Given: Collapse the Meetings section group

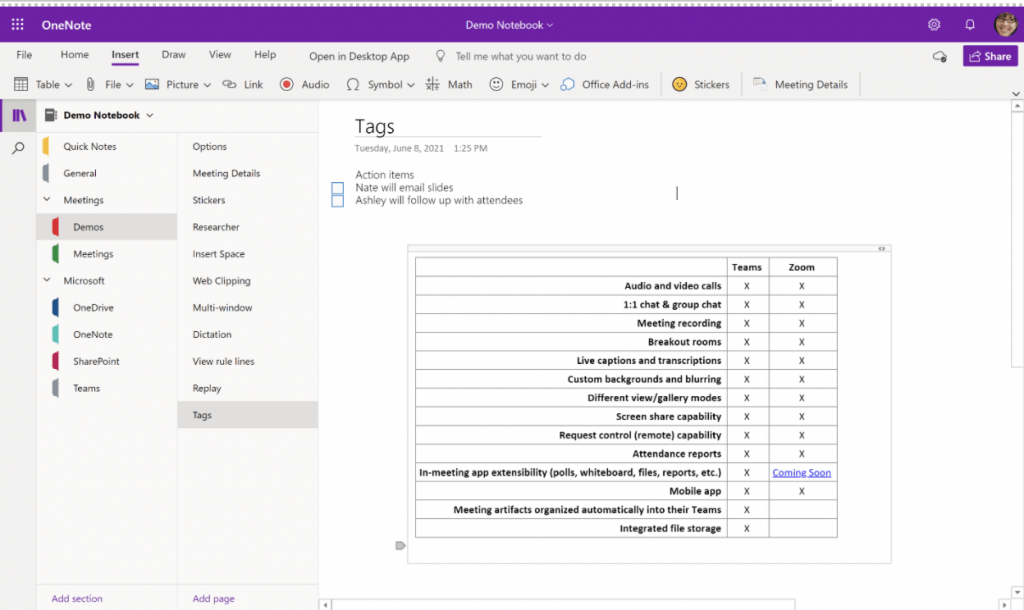Looking at the screenshot, I should pyautogui.click(x=46, y=199).
